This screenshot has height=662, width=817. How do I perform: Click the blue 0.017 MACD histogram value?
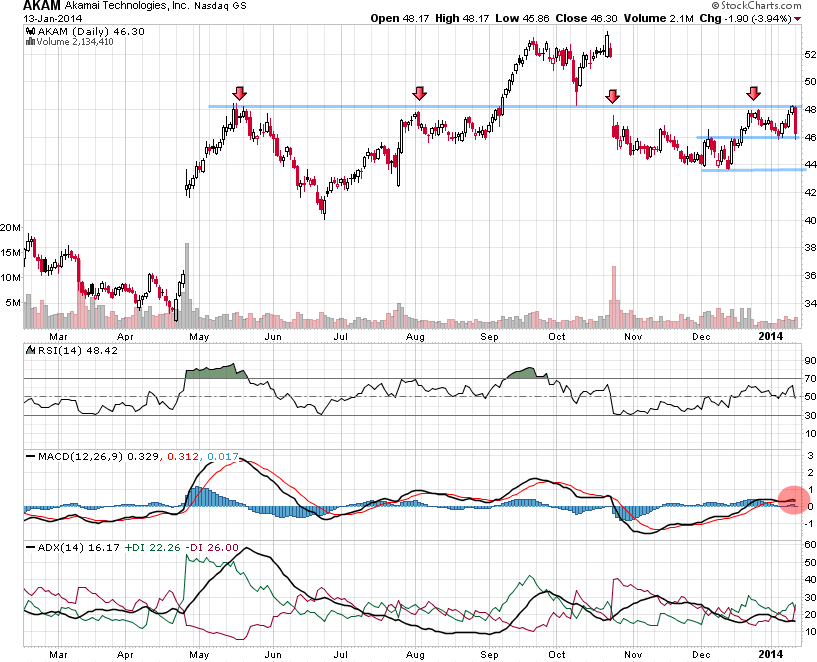click(x=222, y=457)
